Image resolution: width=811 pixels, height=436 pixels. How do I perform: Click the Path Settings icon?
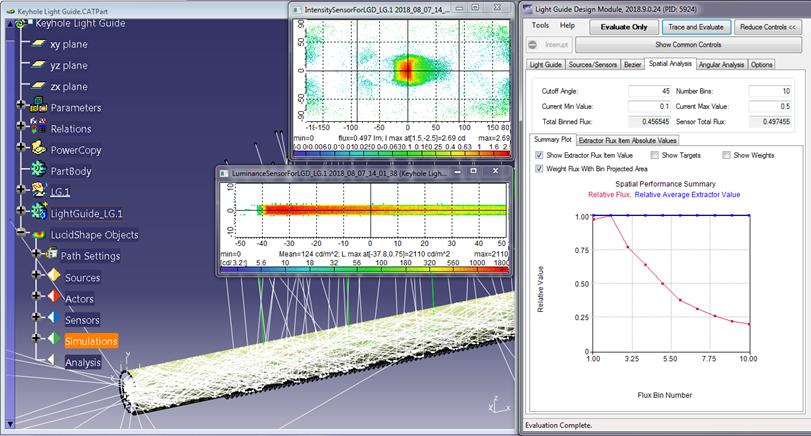pyautogui.click(x=52, y=253)
